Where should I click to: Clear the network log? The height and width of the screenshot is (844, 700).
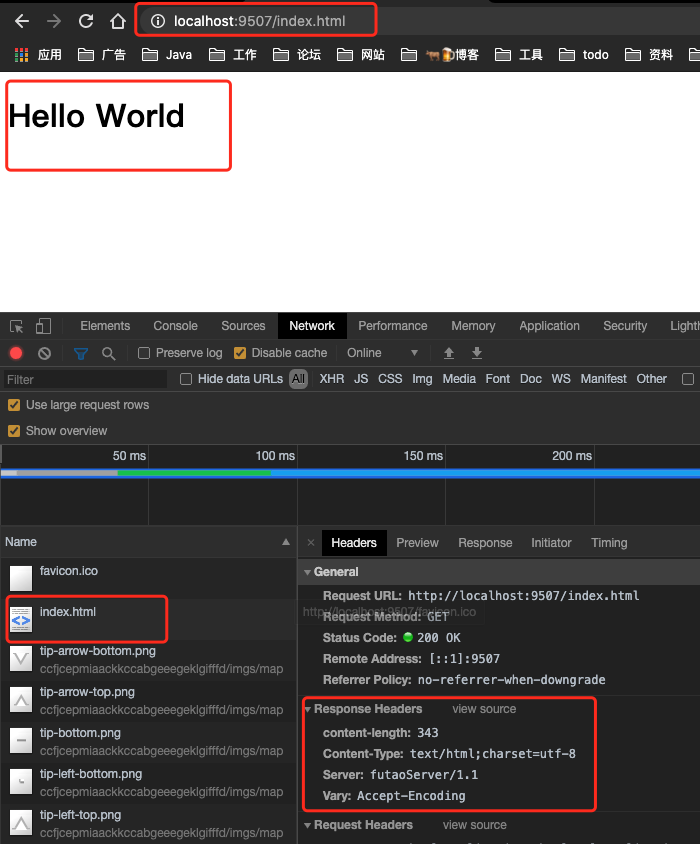coord(44,353)
